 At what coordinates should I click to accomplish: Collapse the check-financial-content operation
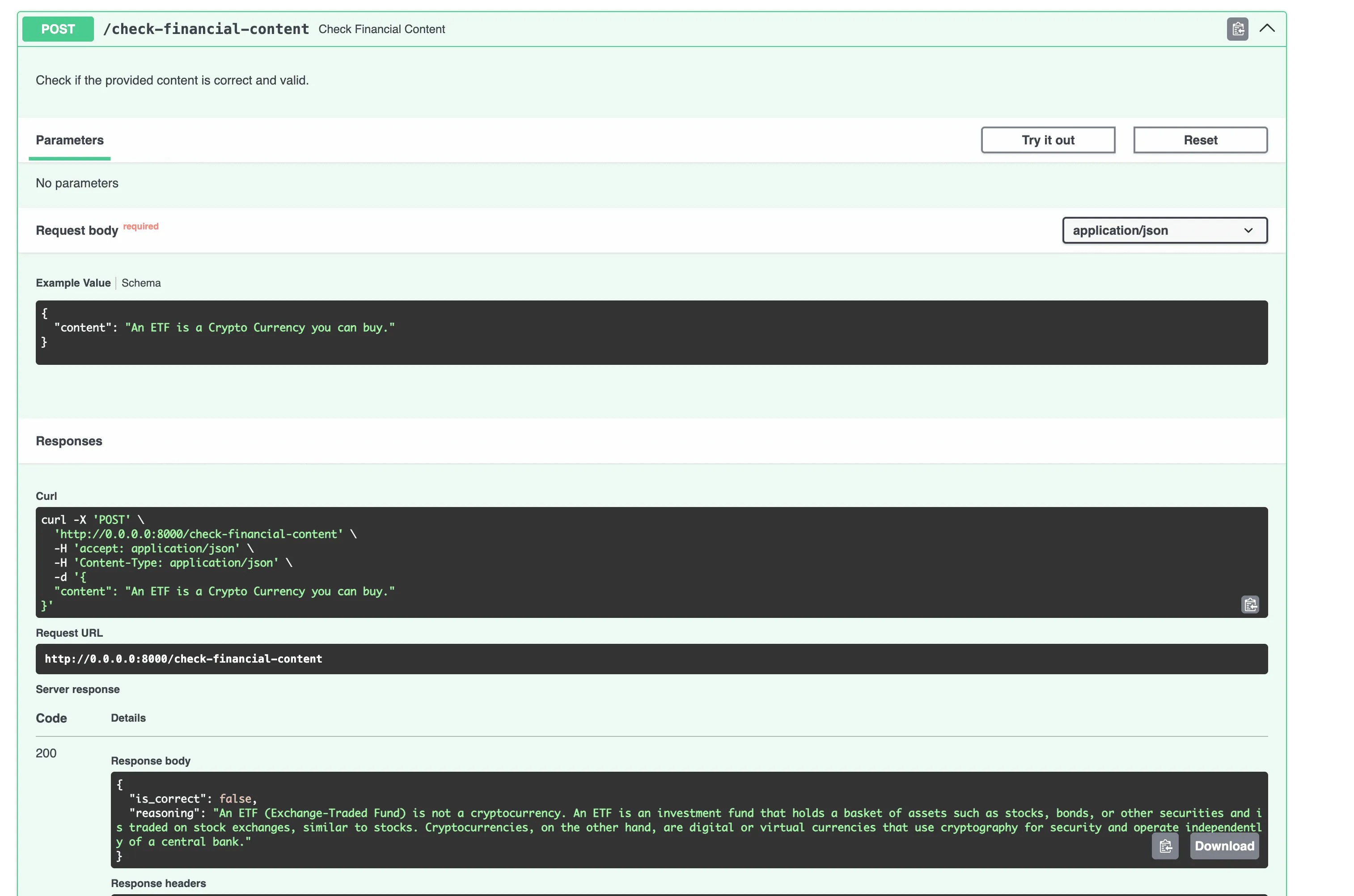pos(1266,28)
